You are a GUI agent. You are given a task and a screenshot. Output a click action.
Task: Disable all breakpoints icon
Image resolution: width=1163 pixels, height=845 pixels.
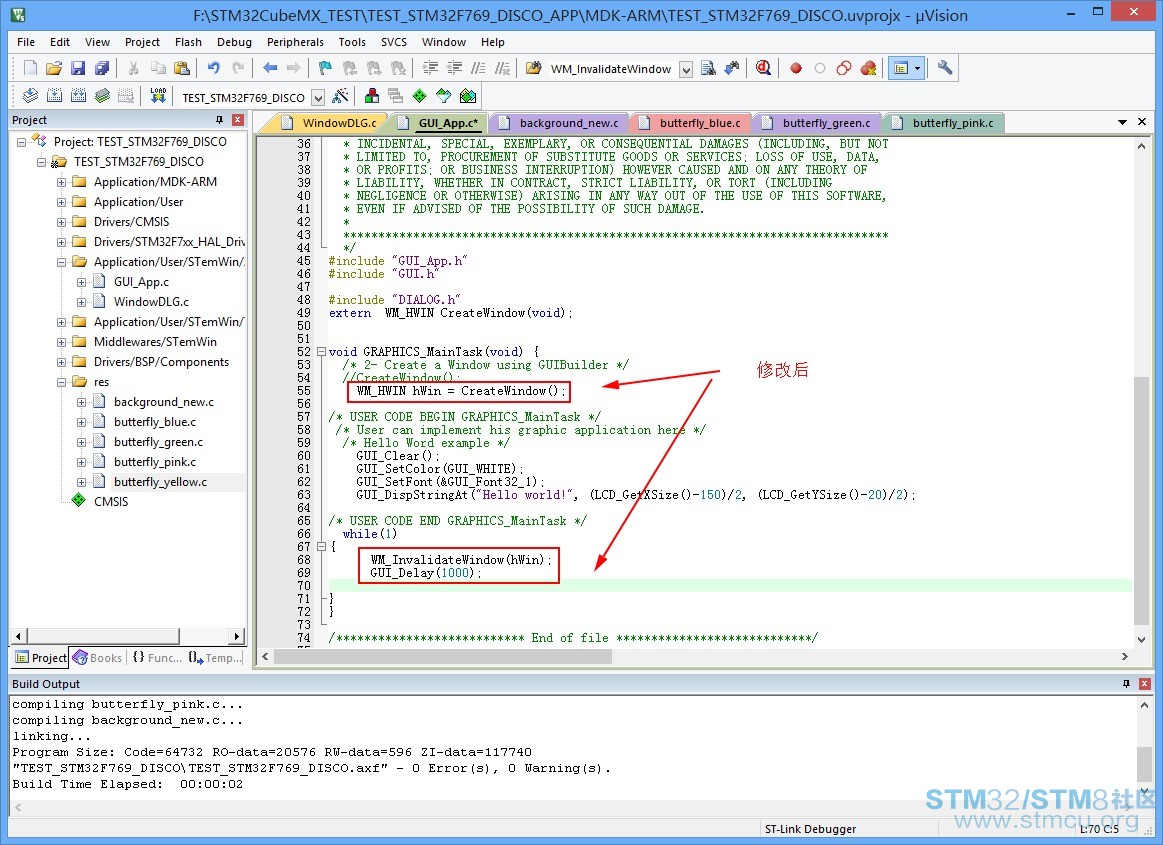(x=844, y=68)
